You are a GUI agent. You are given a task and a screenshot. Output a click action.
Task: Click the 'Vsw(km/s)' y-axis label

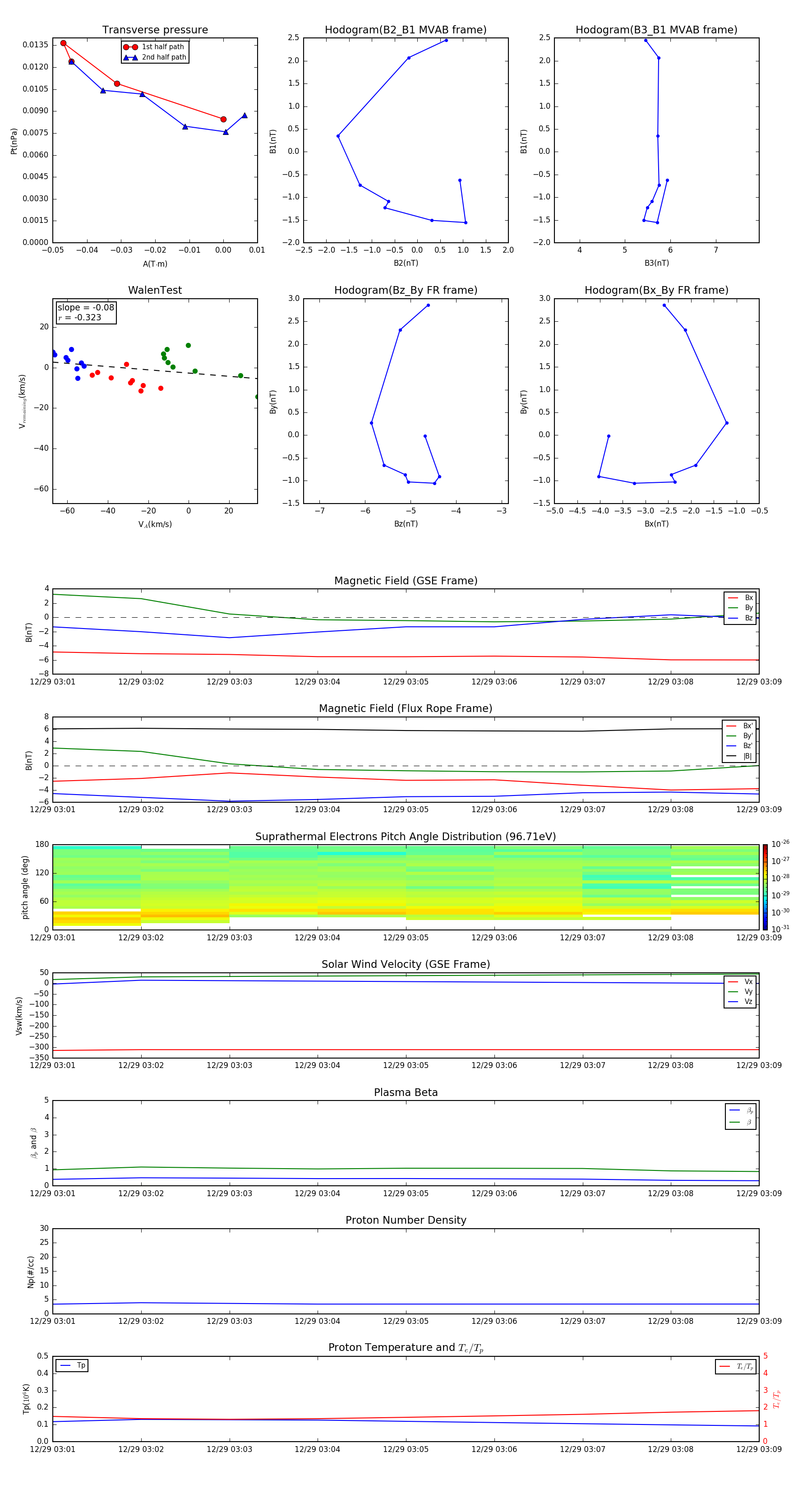click(x=18, y=1016)
